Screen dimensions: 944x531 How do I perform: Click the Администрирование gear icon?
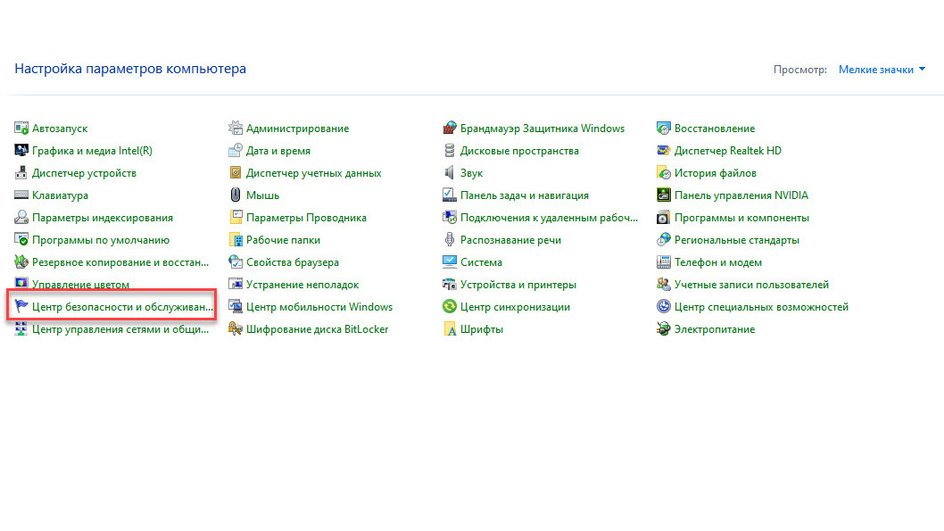pos(235,128)
